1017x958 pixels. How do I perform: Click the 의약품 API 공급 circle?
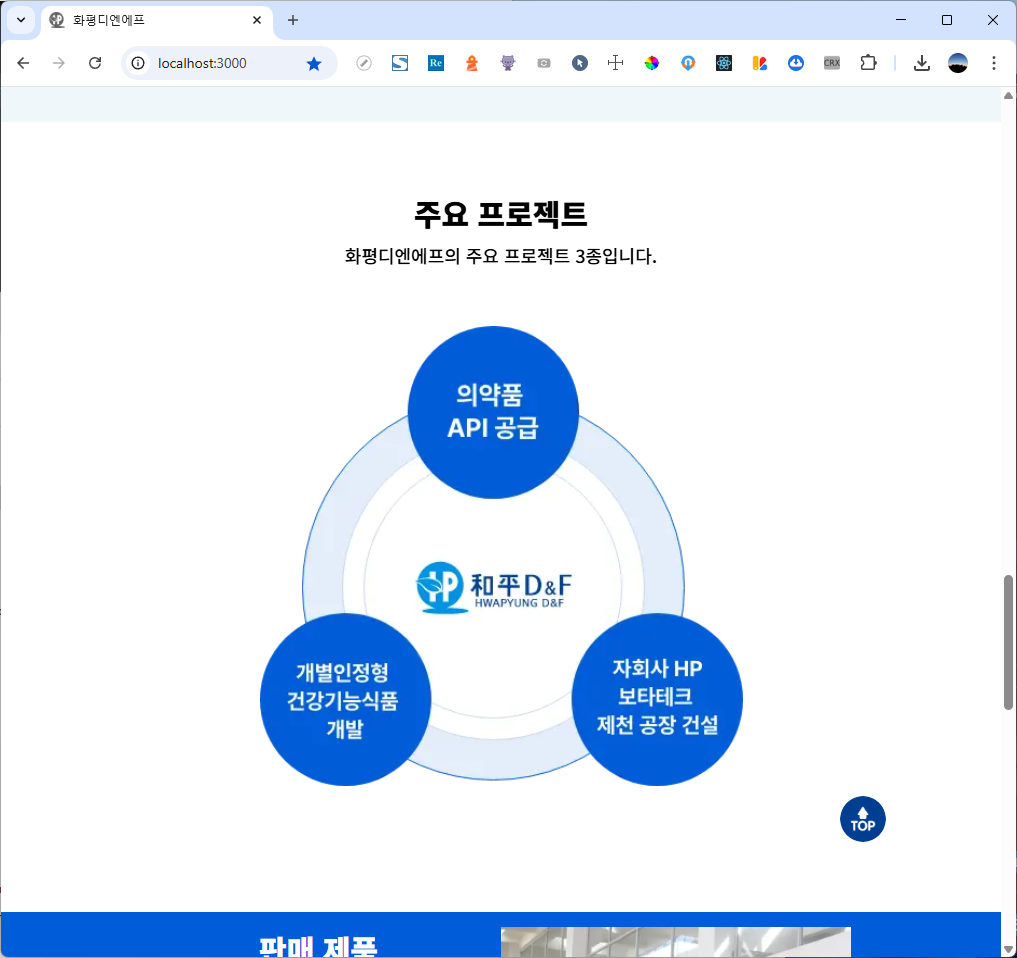(493, 412)
